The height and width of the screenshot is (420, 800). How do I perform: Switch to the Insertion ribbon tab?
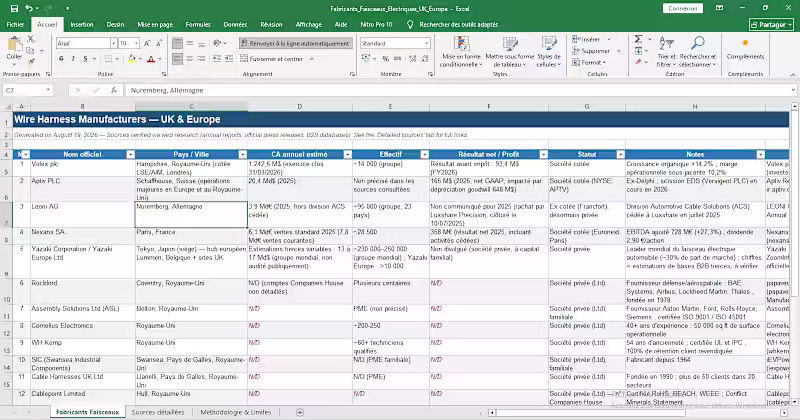82,24
